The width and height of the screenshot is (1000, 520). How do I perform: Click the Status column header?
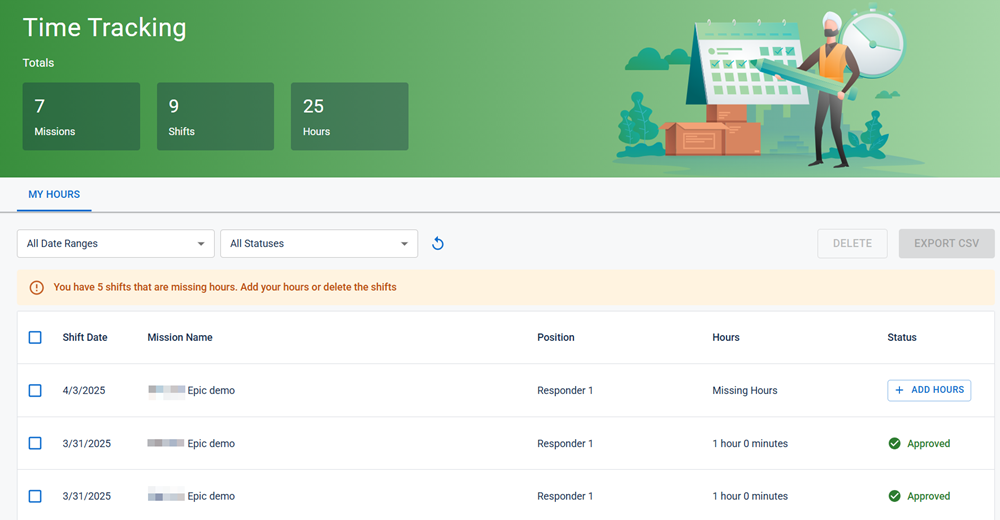(902, 337)
